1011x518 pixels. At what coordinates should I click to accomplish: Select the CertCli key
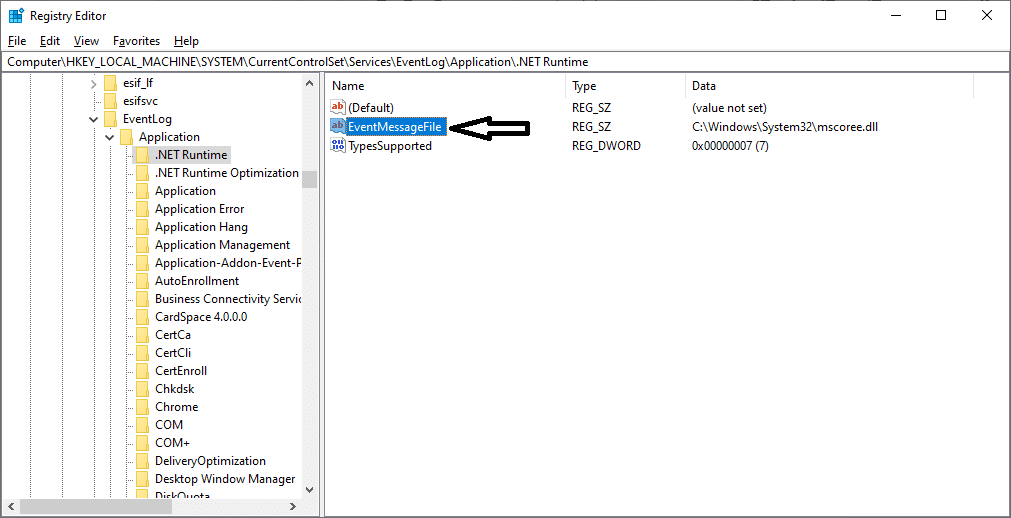click(172, 353)
